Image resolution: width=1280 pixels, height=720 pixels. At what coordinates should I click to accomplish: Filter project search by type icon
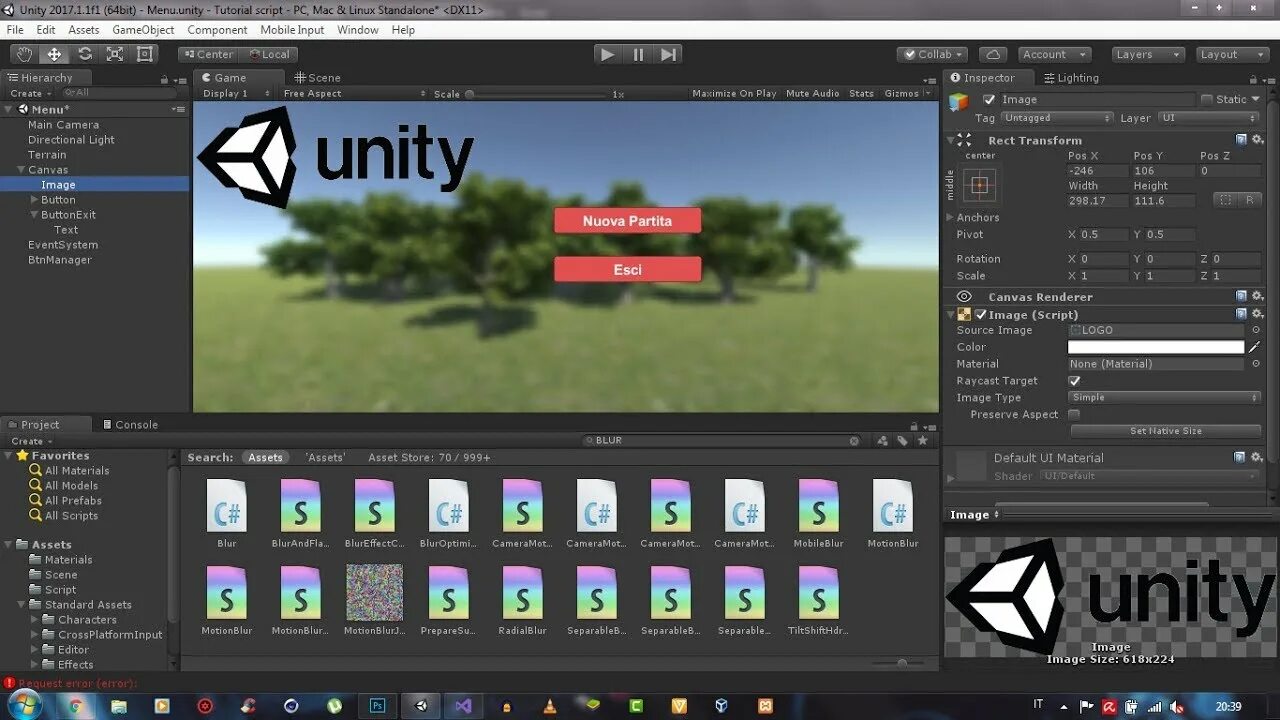coord(882,440)
